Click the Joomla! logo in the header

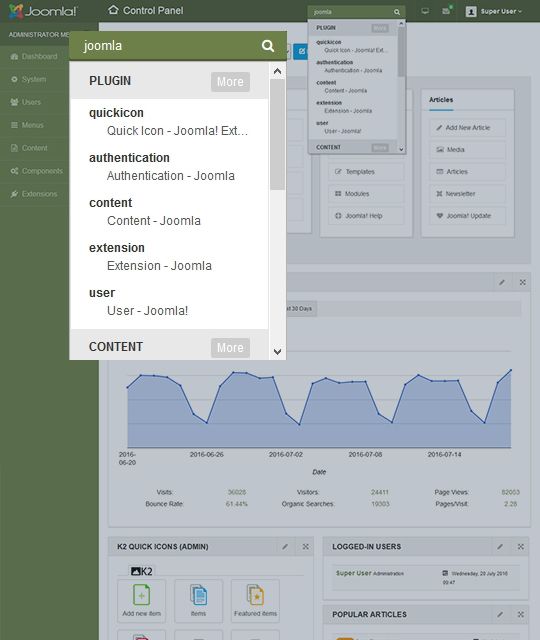[x=42, y=11]
